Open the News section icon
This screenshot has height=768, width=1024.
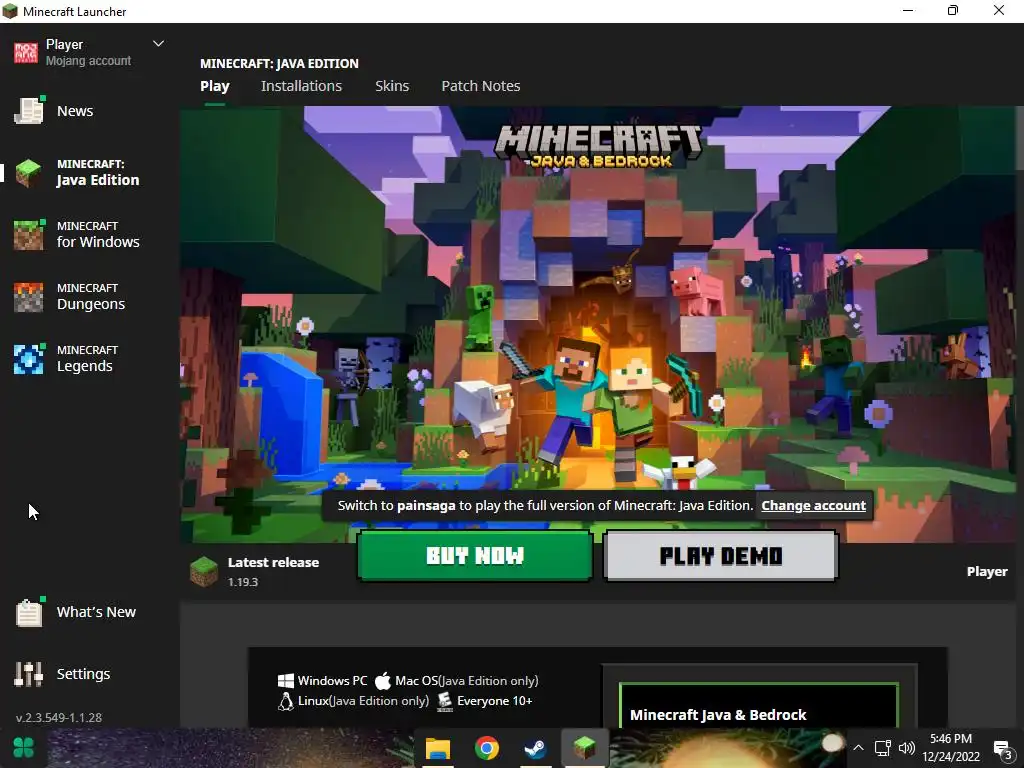29,111
